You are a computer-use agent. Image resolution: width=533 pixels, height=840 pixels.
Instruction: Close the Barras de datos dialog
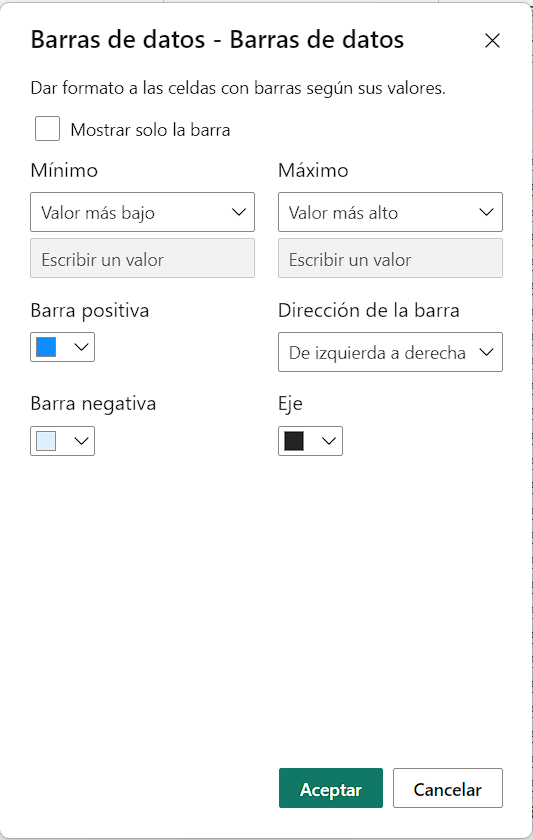tap(492, 41)
